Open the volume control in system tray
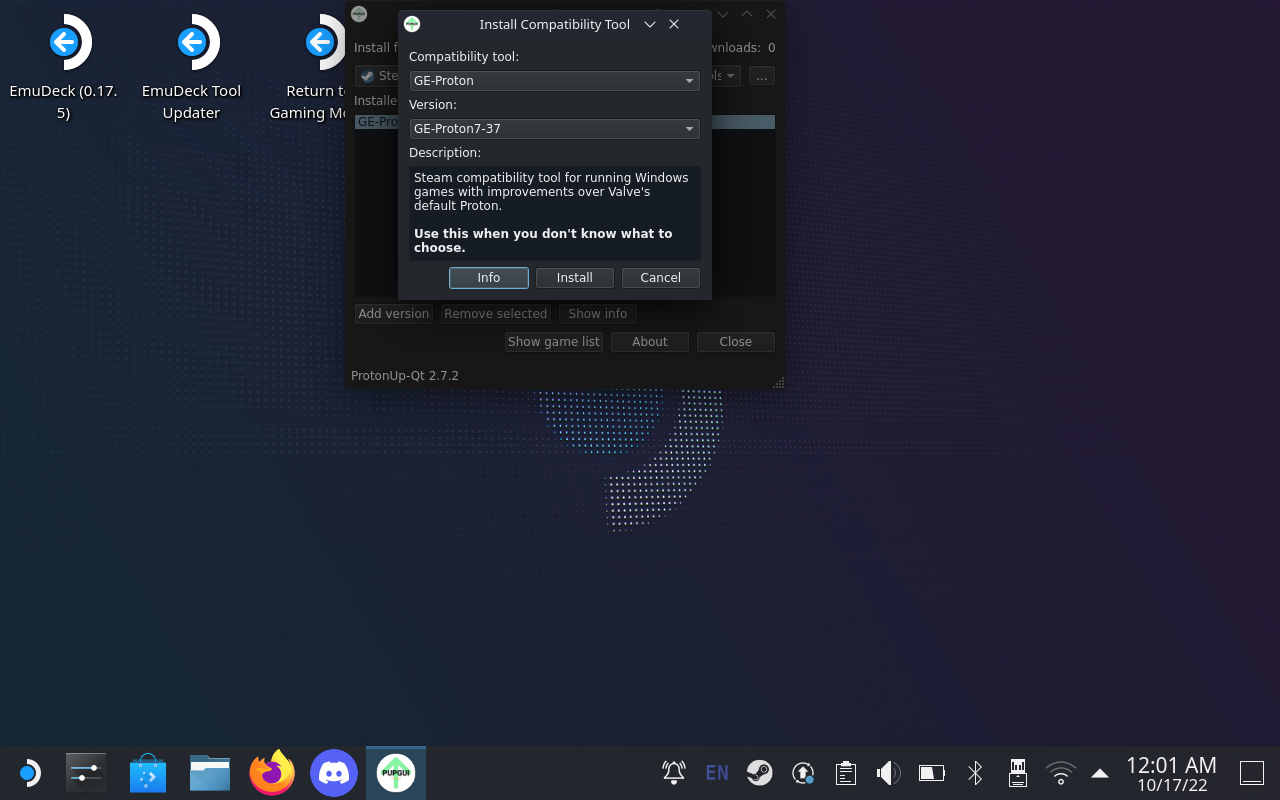 888,772
